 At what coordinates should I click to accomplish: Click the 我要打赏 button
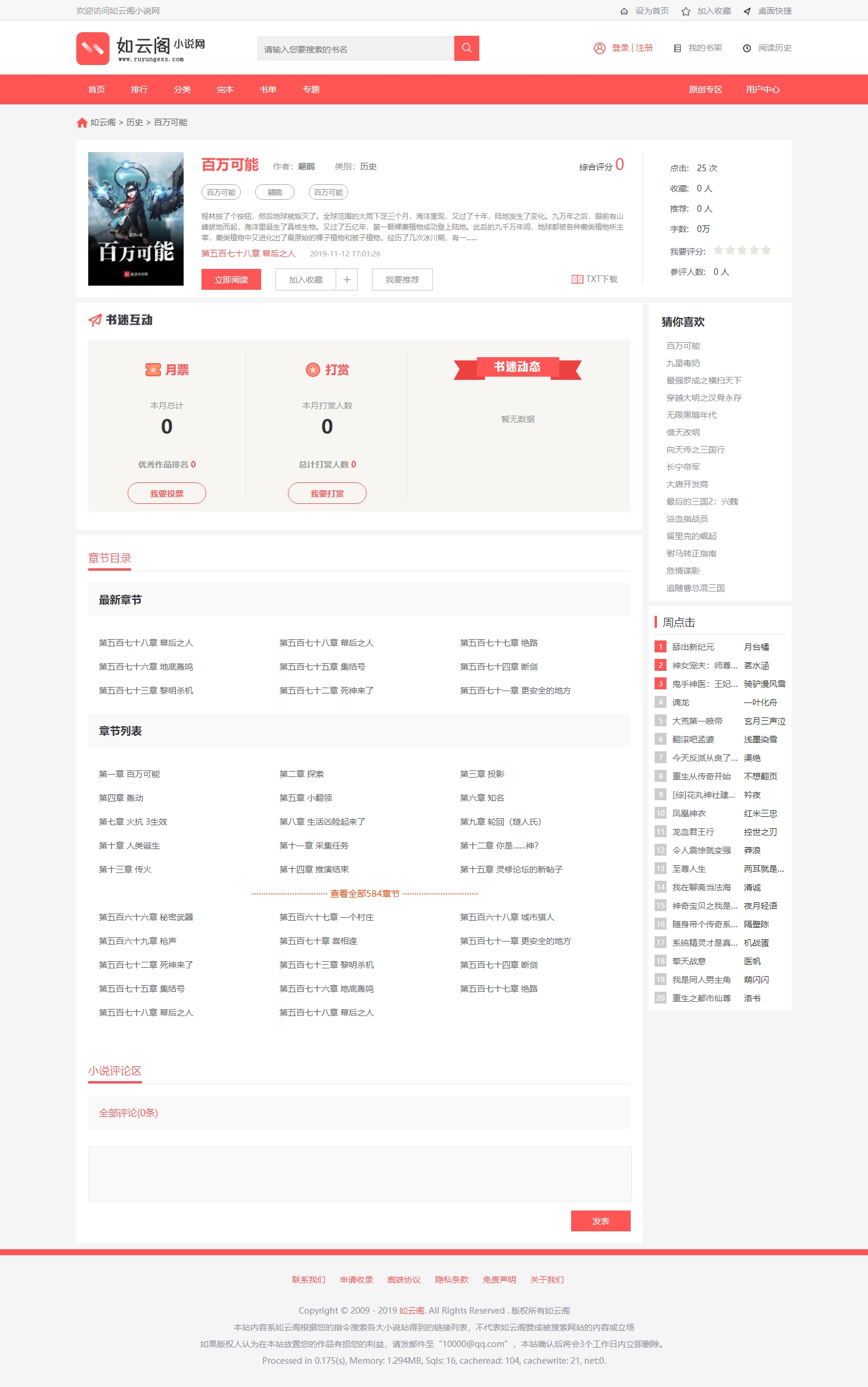[x=327, y=494]
